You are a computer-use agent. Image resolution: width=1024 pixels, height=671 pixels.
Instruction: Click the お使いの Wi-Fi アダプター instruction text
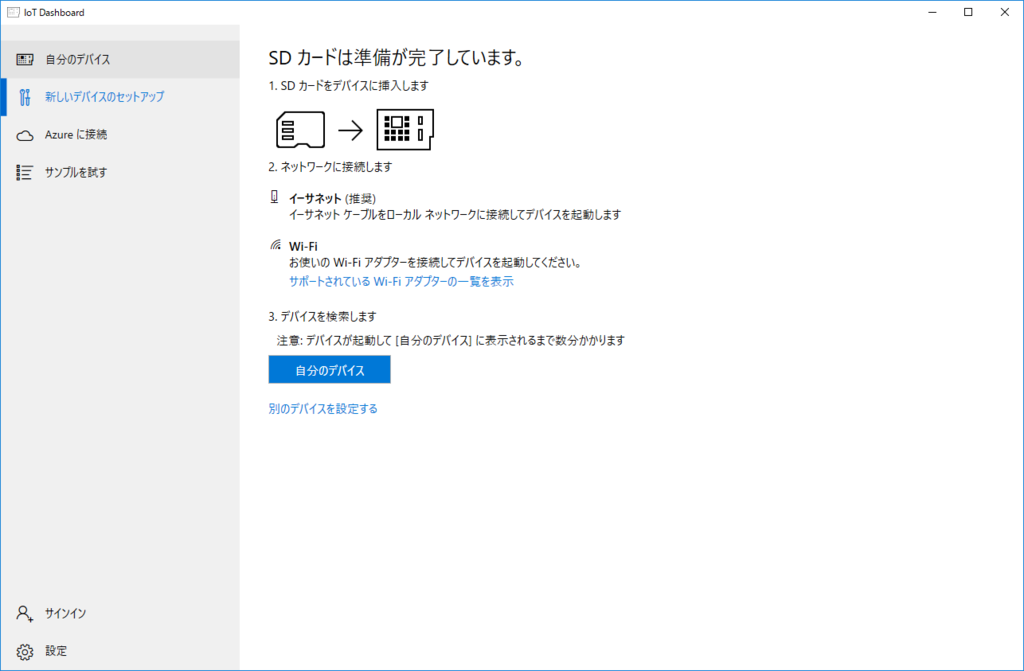point(436,263)
